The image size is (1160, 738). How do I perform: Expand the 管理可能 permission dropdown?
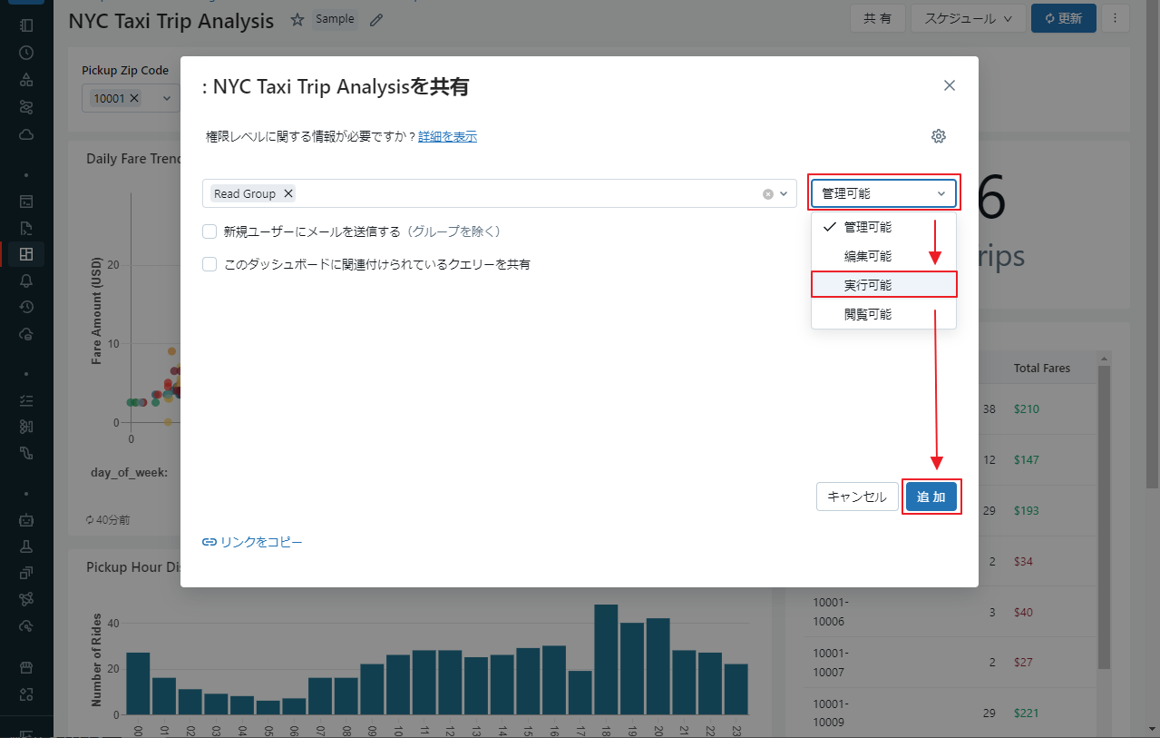[882, 194]
